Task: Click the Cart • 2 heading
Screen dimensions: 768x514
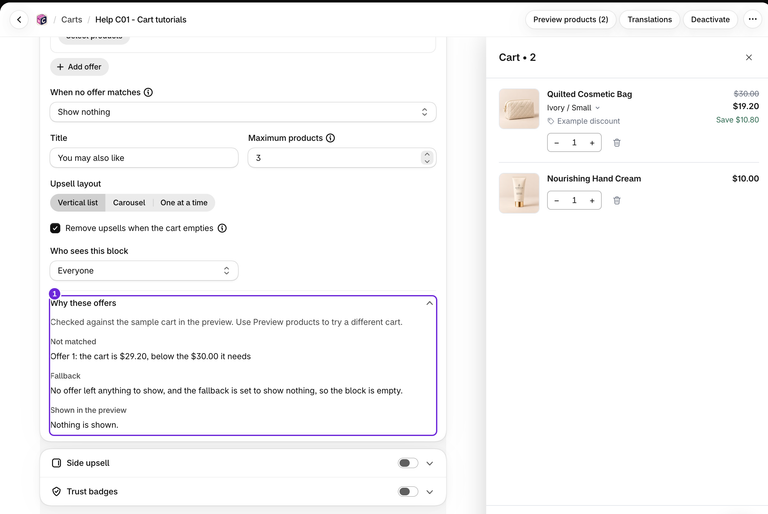Action: coord(517,57)
